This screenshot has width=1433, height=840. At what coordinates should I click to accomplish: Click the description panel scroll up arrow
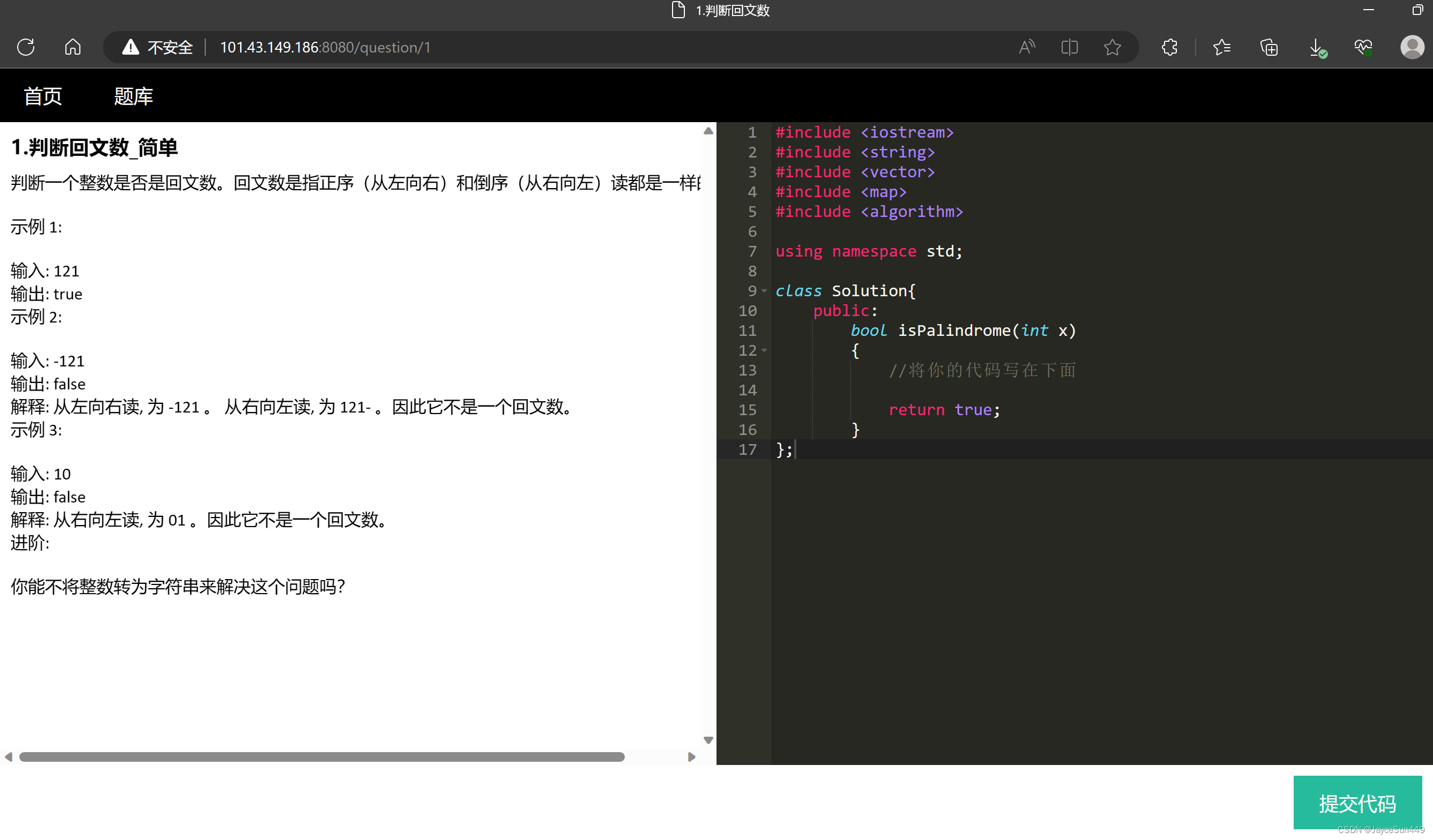tap(708, 131)
